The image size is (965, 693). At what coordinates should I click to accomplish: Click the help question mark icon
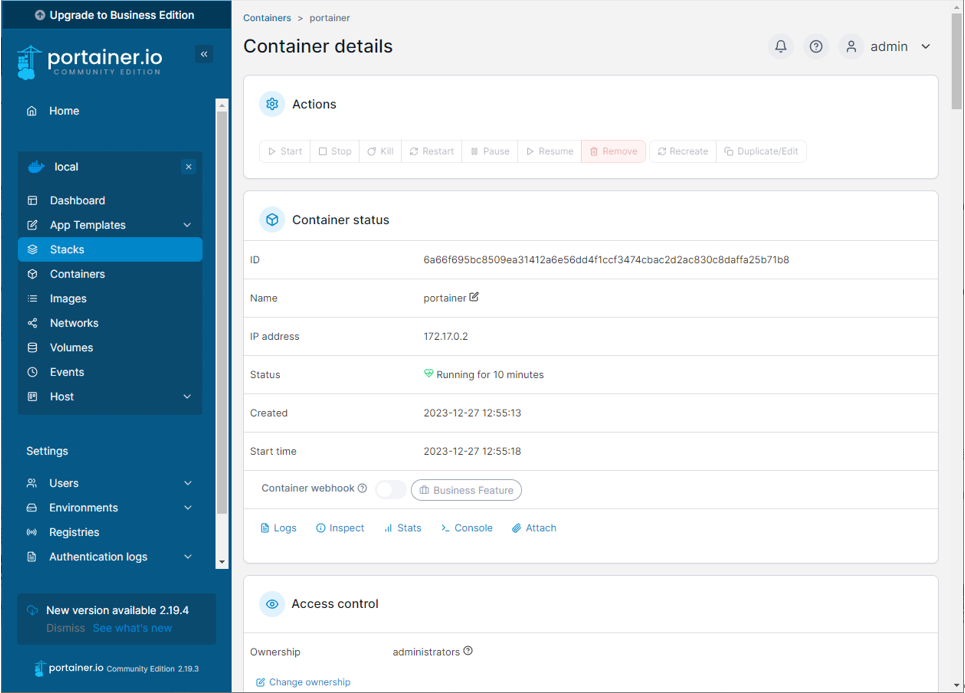tap(815, 46)
